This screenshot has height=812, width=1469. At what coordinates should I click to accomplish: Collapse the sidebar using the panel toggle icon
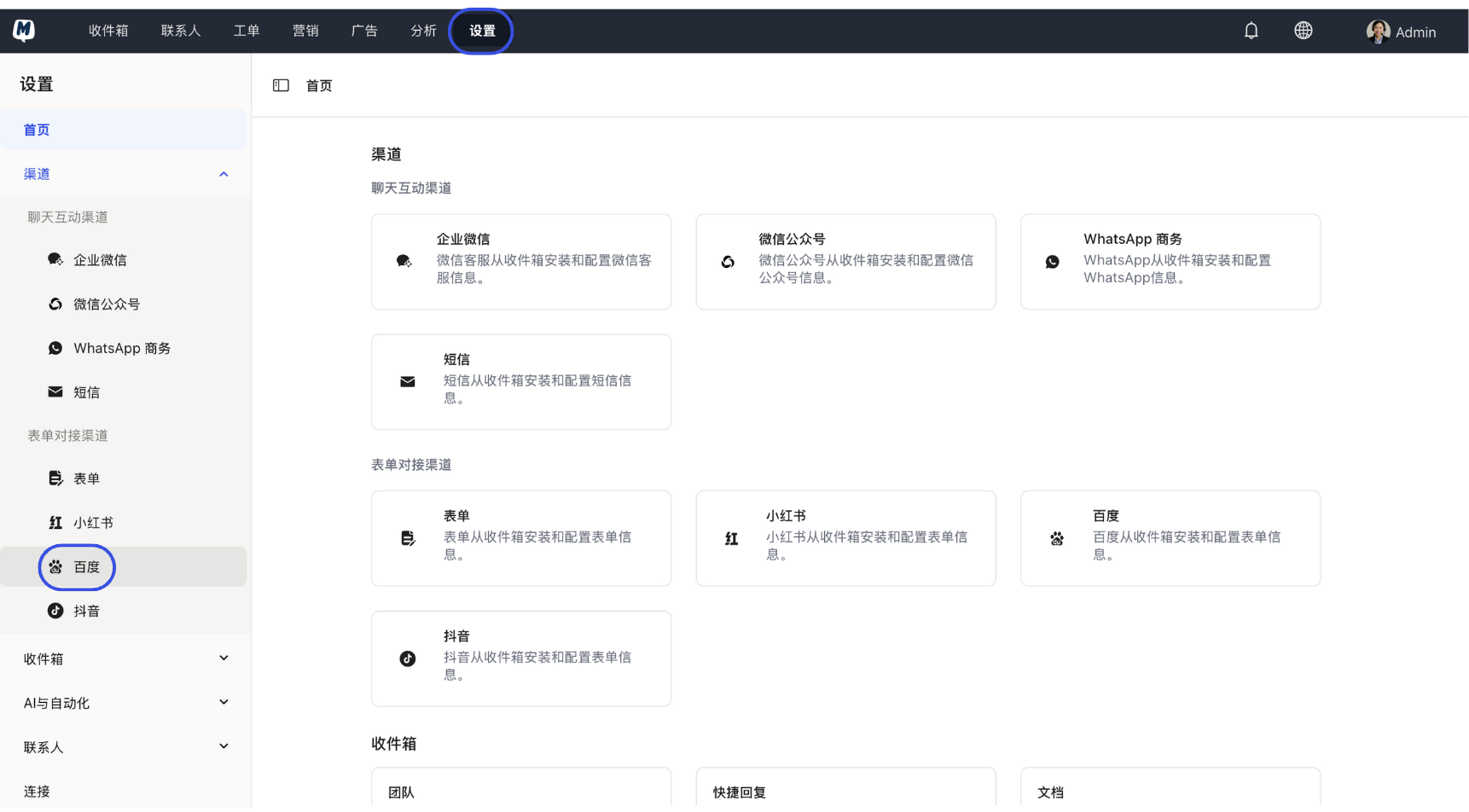point(281,84)
